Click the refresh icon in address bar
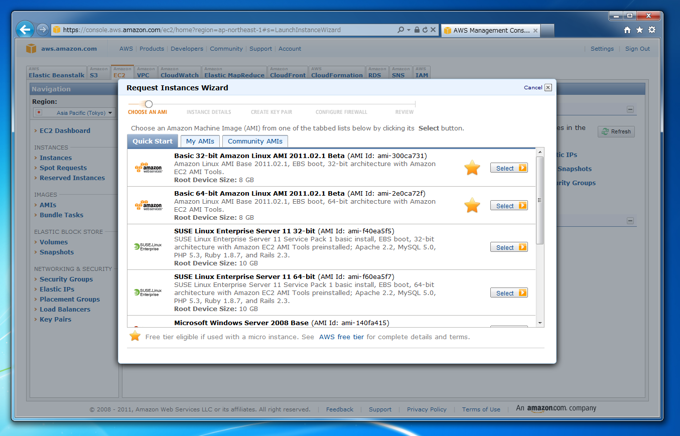This screenshot has width=680, height=436. [x=425, y=30]
